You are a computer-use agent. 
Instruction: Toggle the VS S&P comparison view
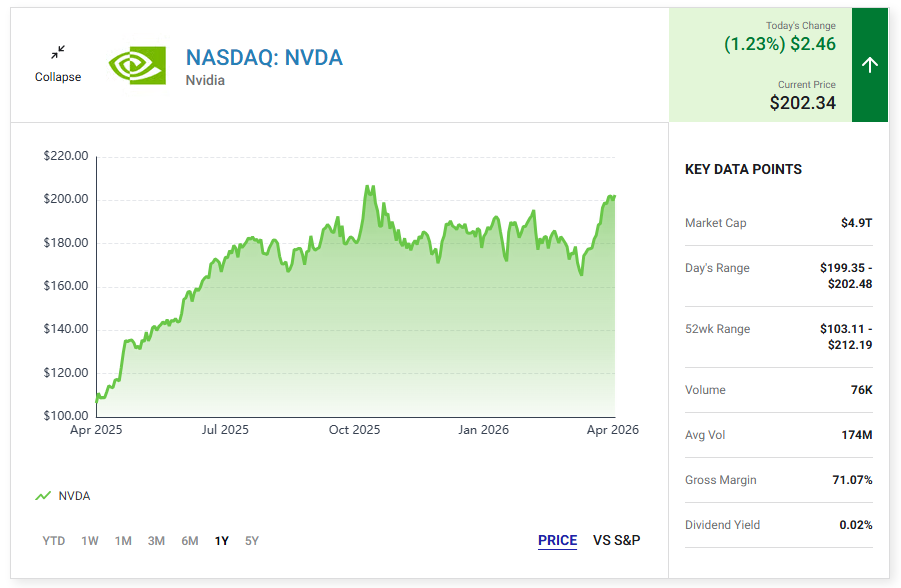[617, 540]
